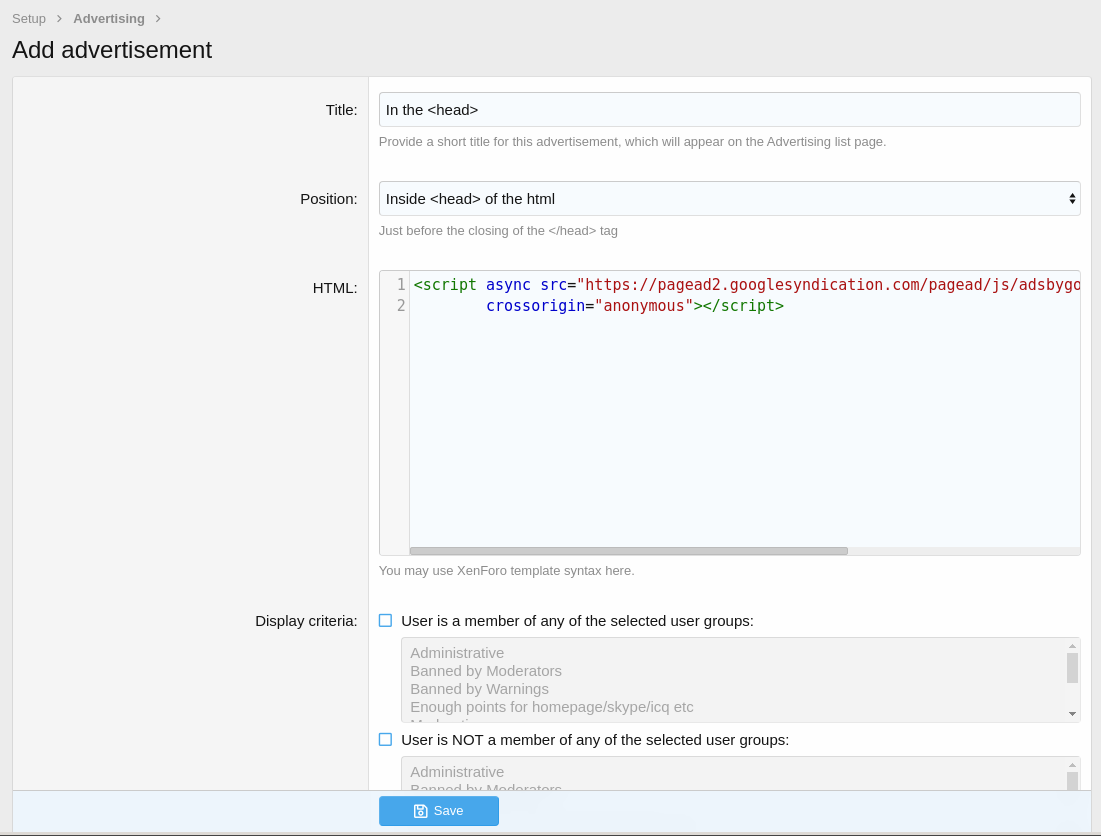Enable 'User is a member' criteria checkbox

385,621
